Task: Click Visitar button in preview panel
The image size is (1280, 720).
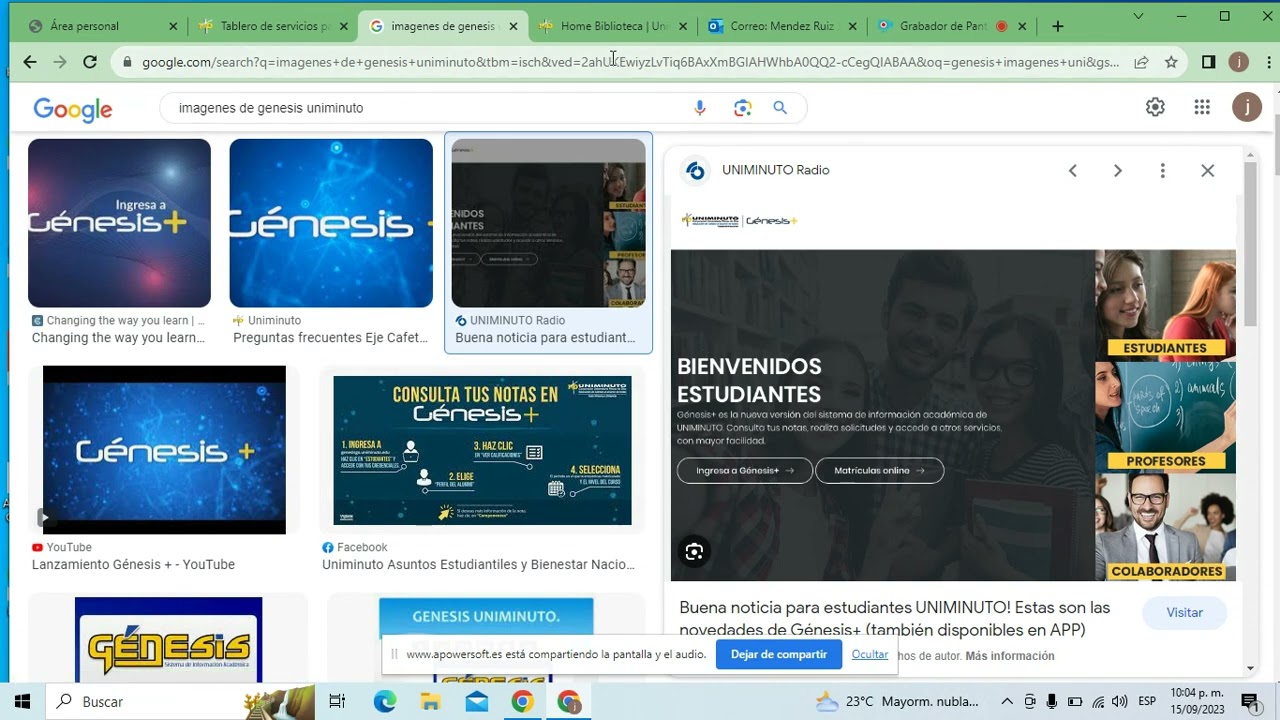Action: point(1184,613)
